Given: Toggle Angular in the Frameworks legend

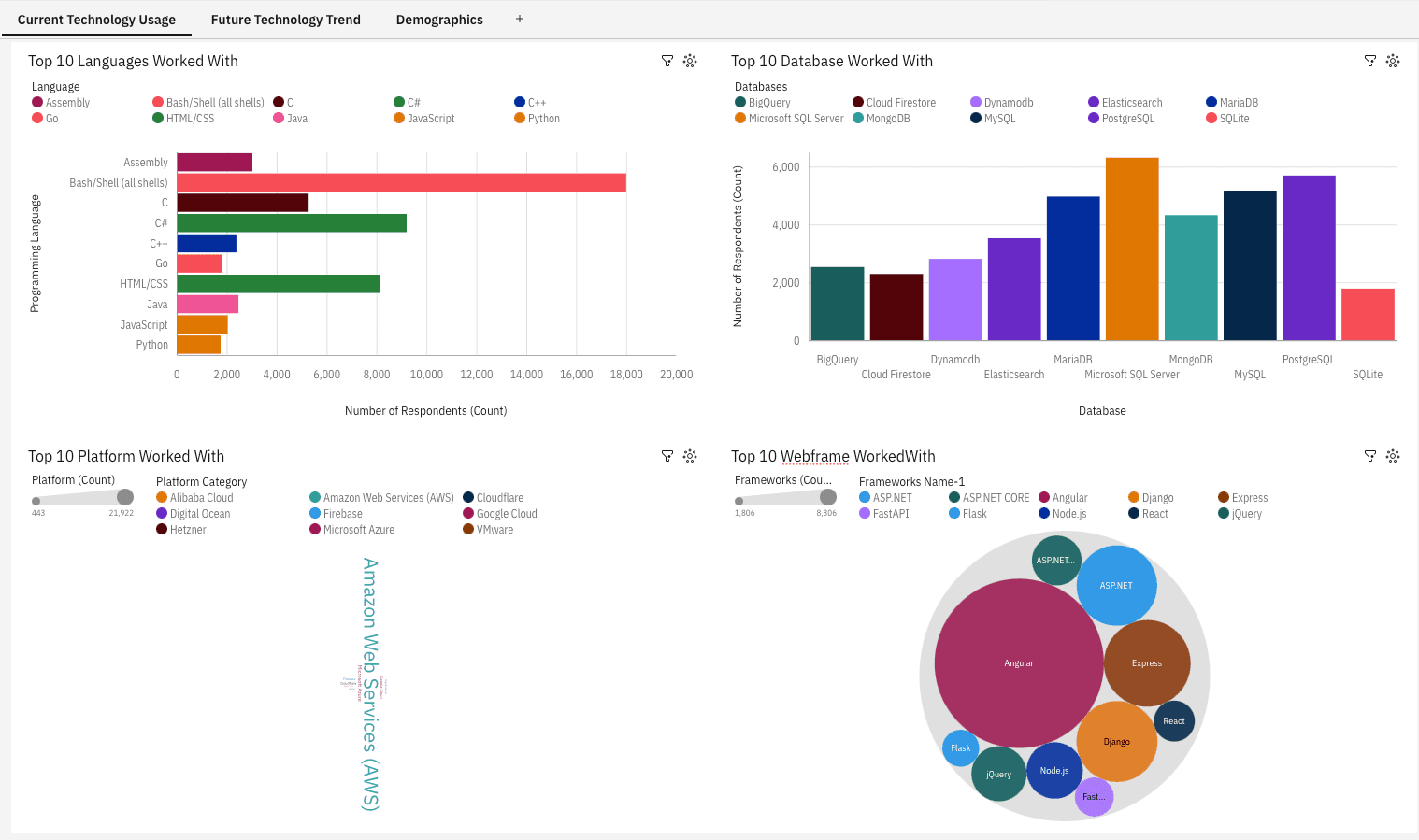Looking at the screenshot, I should (1068, 497).
